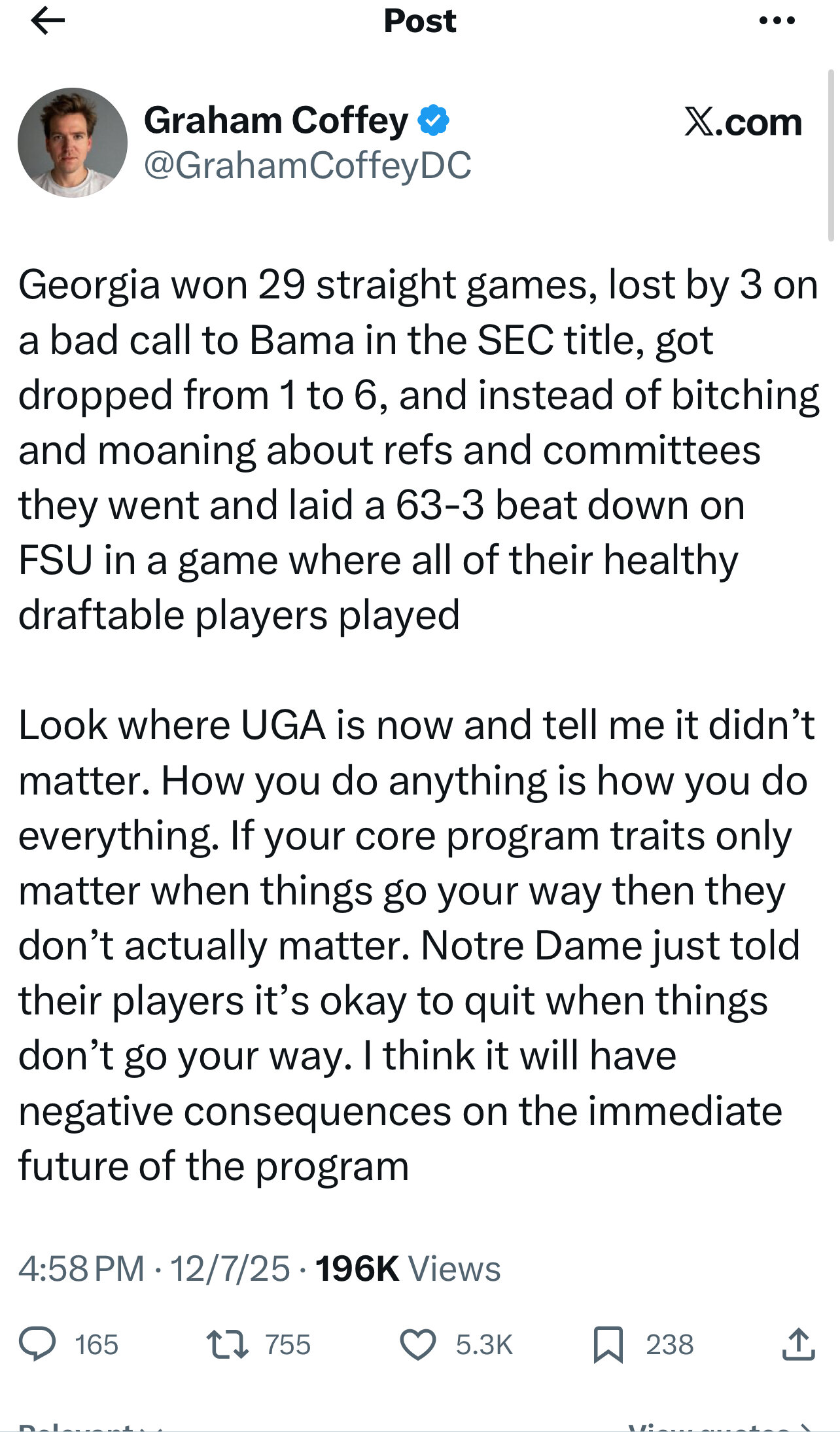This screenshot has width=840, height=1432.
Task: Tap the reply speech bubble icon
Action: pos(37,1344)
